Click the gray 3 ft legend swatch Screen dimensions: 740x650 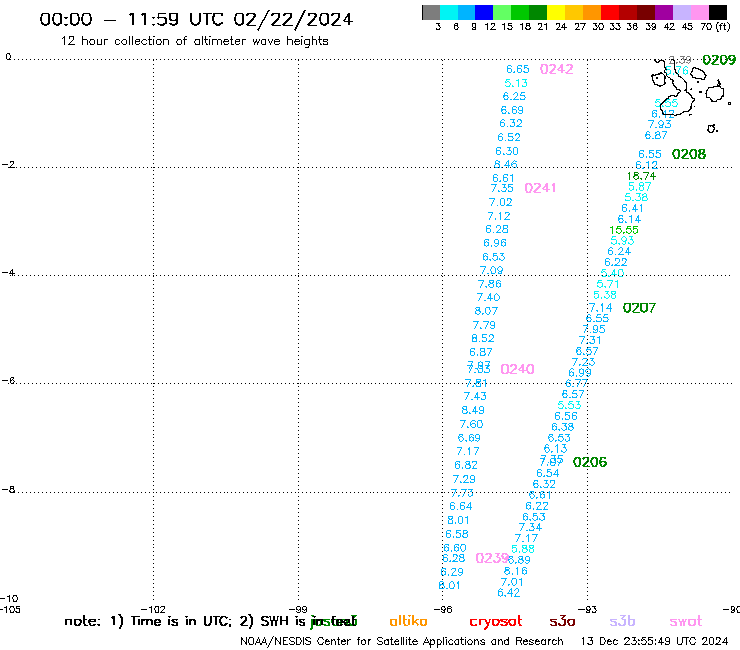(431, 12)
